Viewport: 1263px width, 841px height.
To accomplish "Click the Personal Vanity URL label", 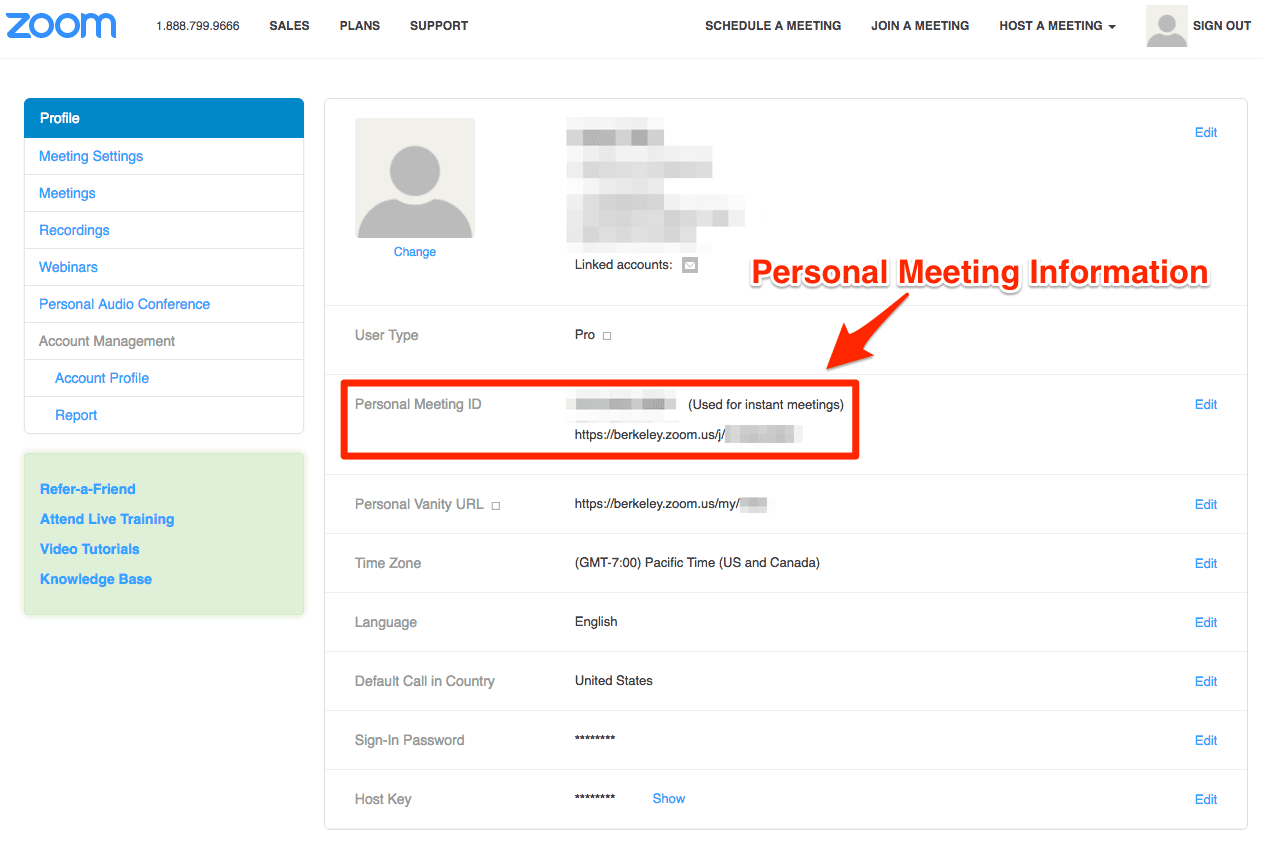I will tap(419, 504).
